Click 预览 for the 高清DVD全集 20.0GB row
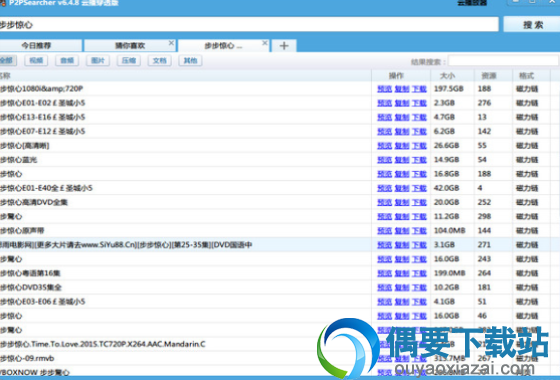 point(385,202)
